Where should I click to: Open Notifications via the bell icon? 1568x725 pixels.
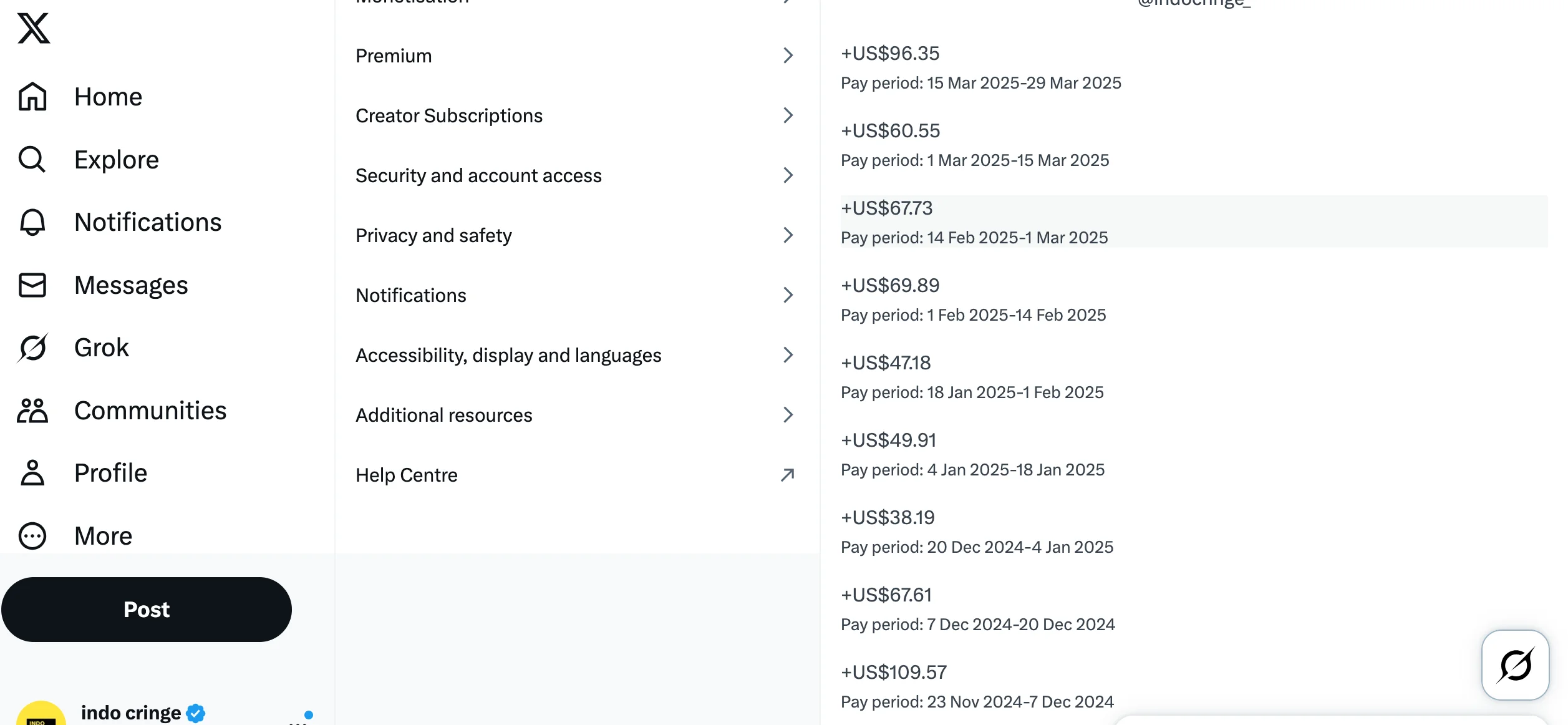tap(32, 222)
